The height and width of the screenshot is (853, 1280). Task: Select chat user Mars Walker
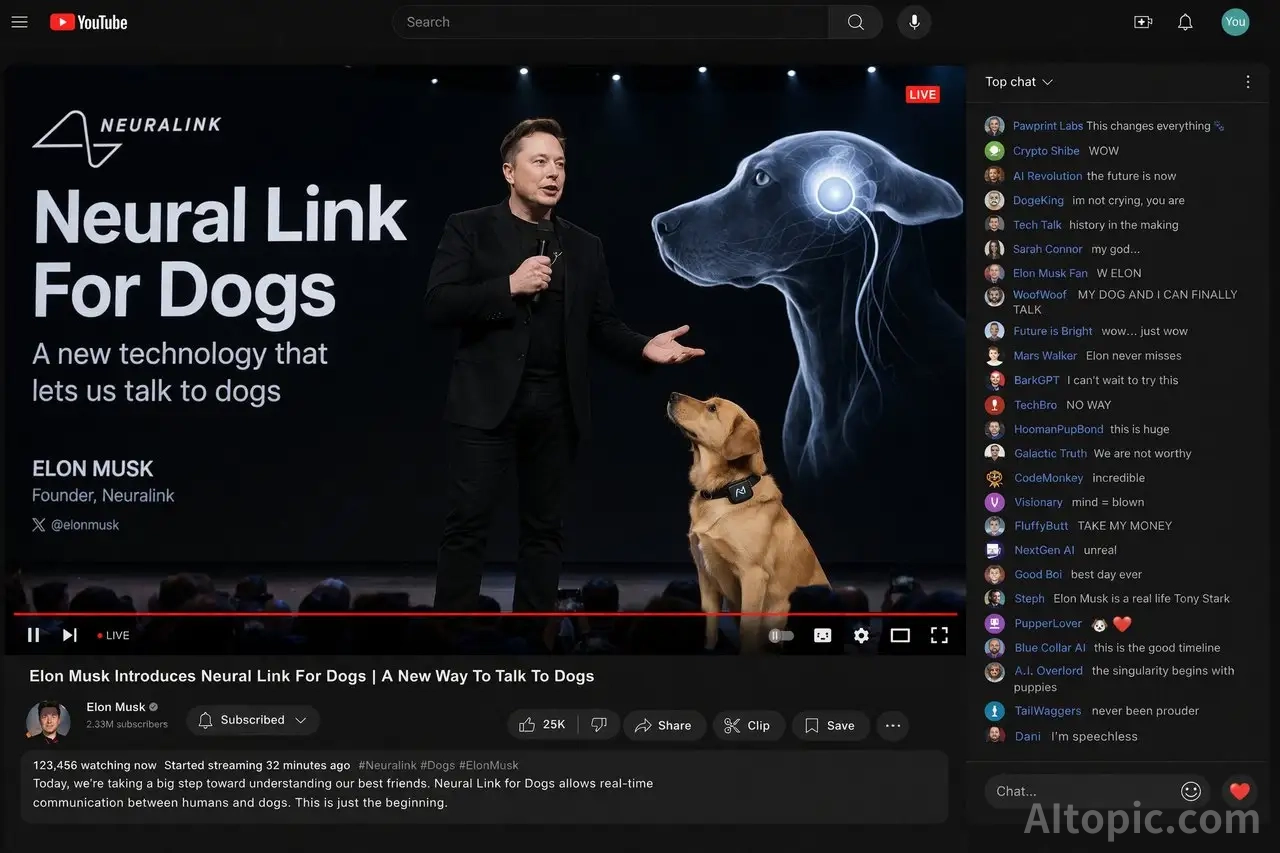[x=1045, y=356]
